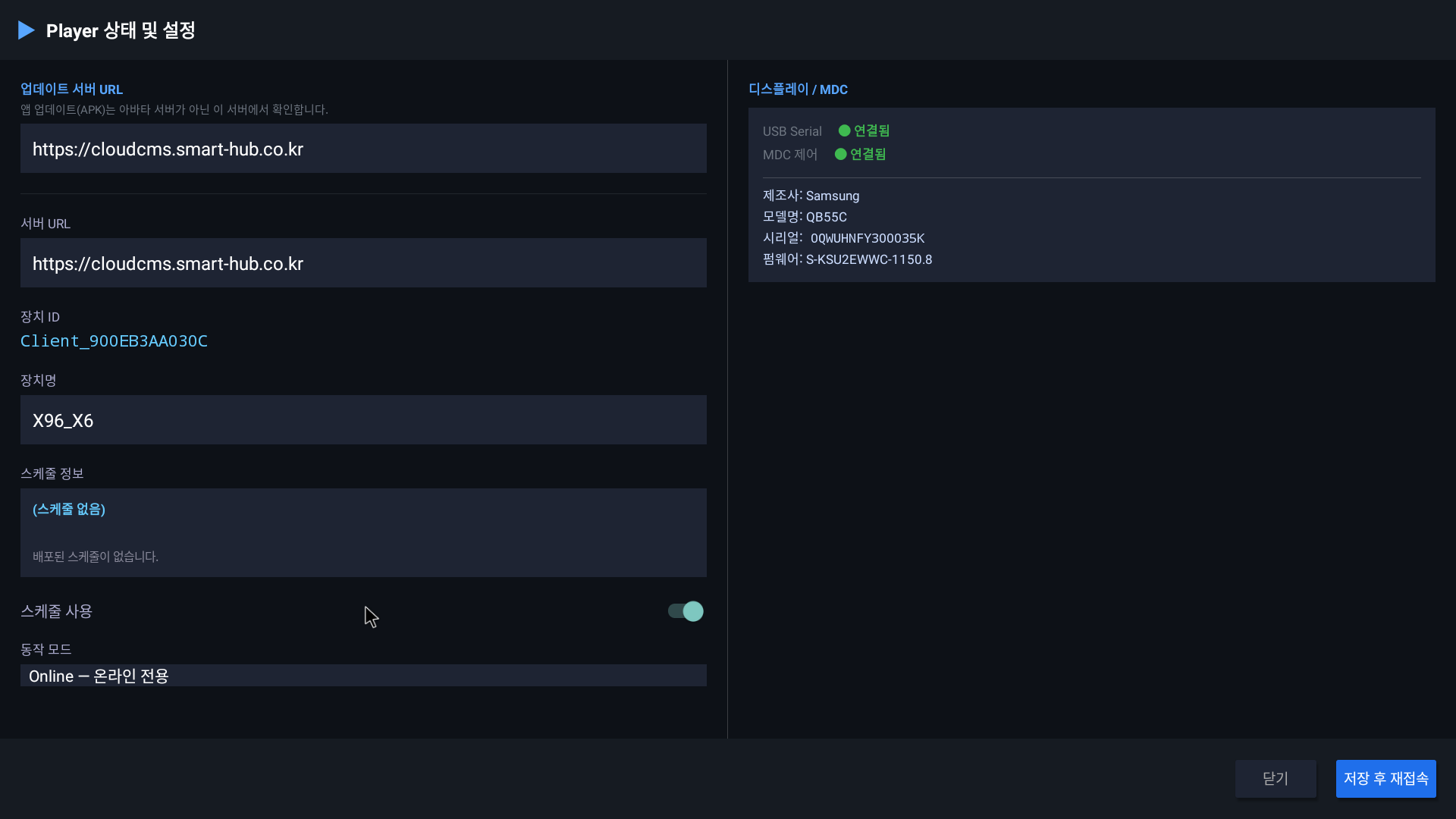Click the 장치명 field containing X96_X6
Image resolution: width=1456 pixels, height=819 pixels.
[363, 420]
